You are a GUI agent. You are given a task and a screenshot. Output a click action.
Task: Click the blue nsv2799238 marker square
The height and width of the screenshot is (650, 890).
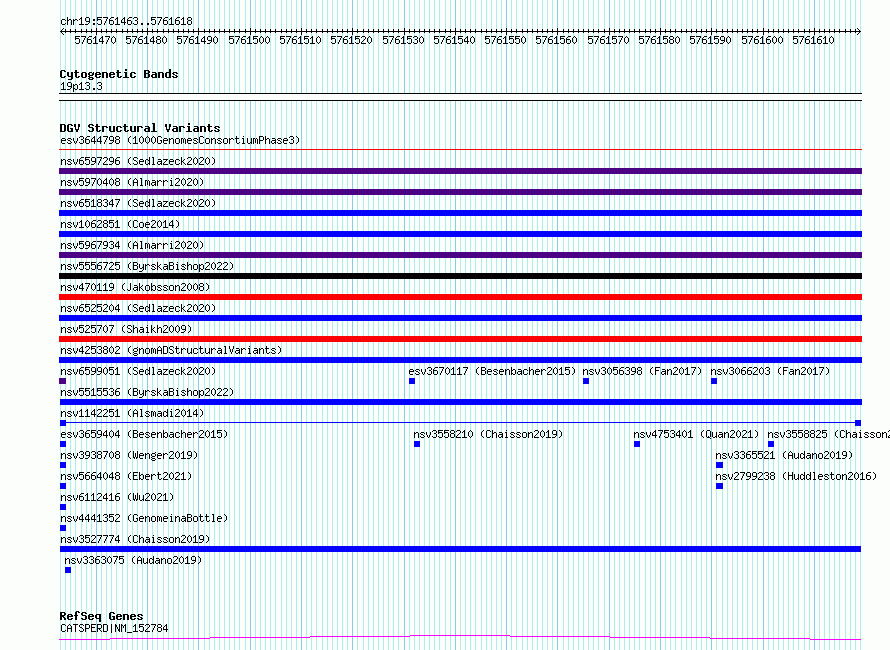tap(720, 486)
